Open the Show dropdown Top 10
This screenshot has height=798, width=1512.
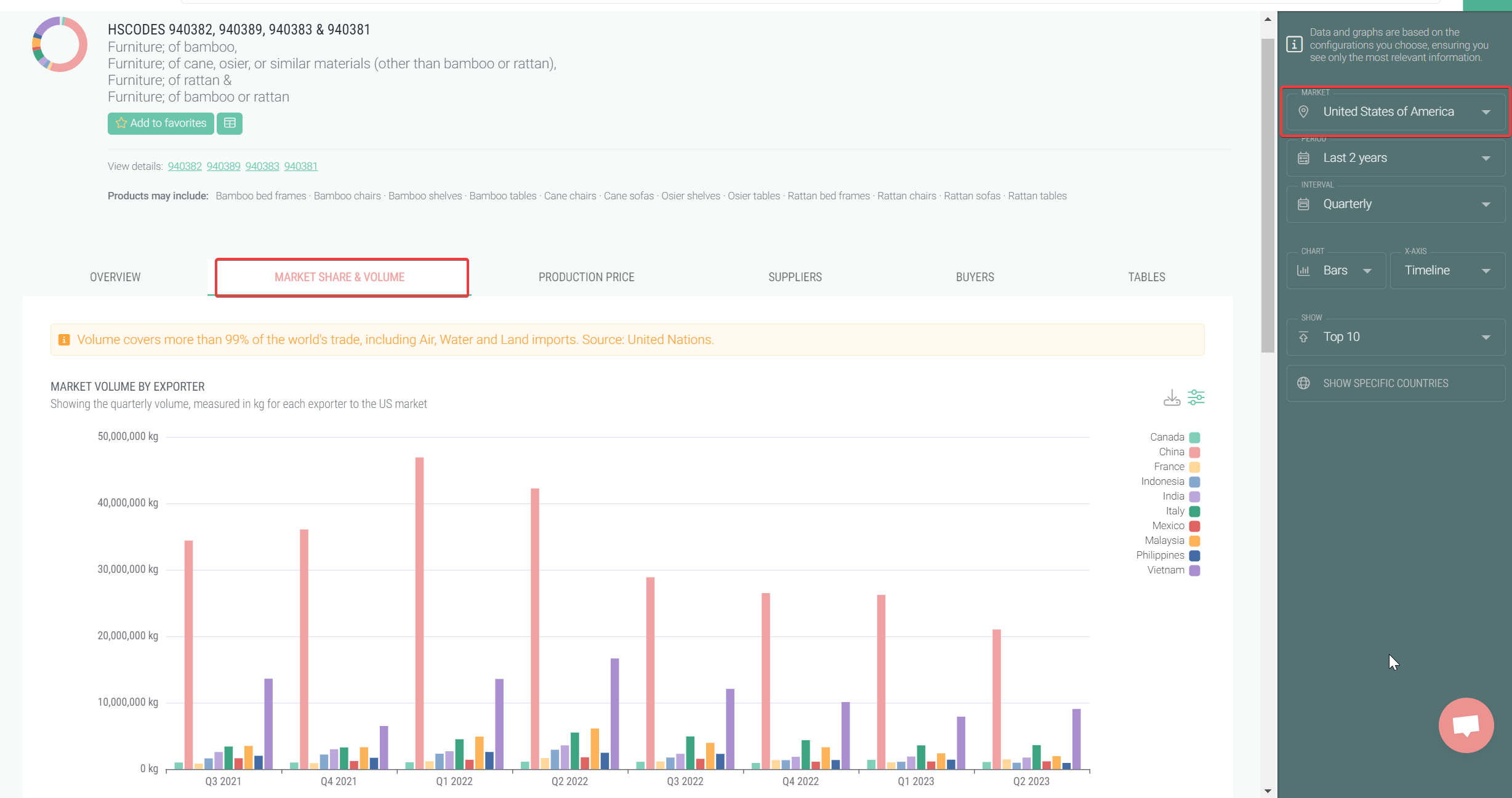click(x=1396, y=337)
